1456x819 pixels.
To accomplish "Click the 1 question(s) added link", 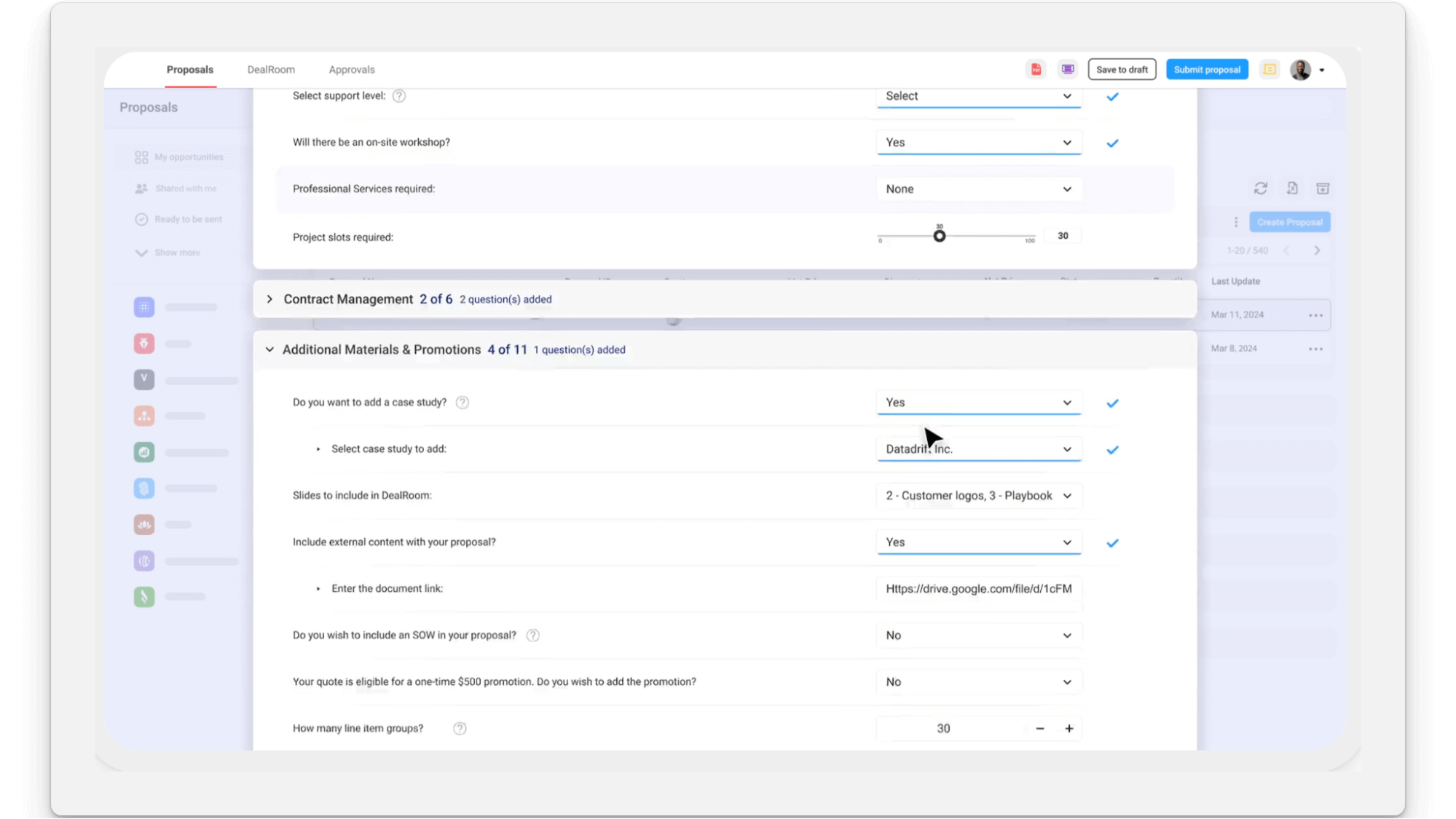I will [579, 350].
